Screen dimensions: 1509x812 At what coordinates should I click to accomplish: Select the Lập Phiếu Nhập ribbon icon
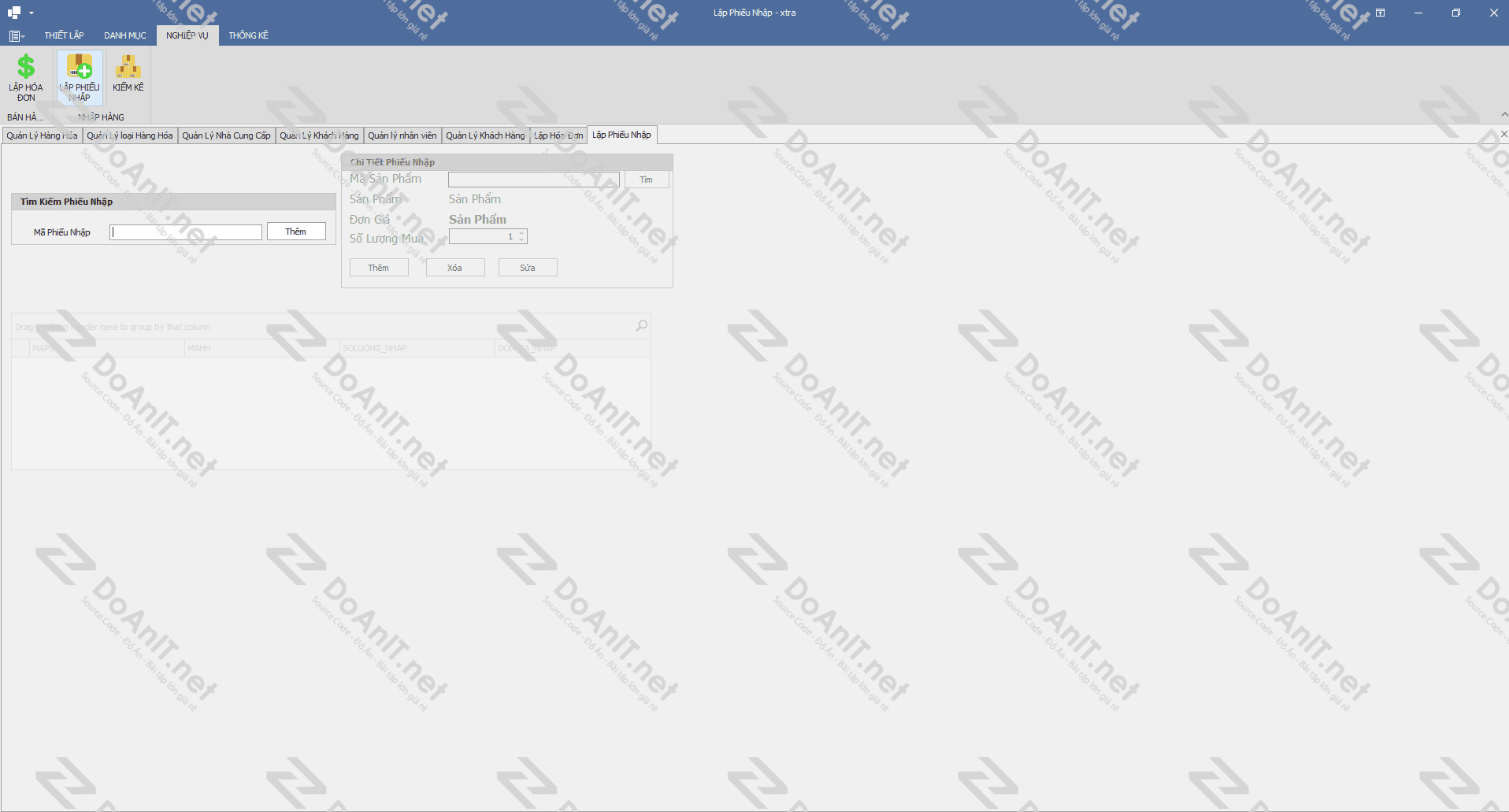pos(80,78)
